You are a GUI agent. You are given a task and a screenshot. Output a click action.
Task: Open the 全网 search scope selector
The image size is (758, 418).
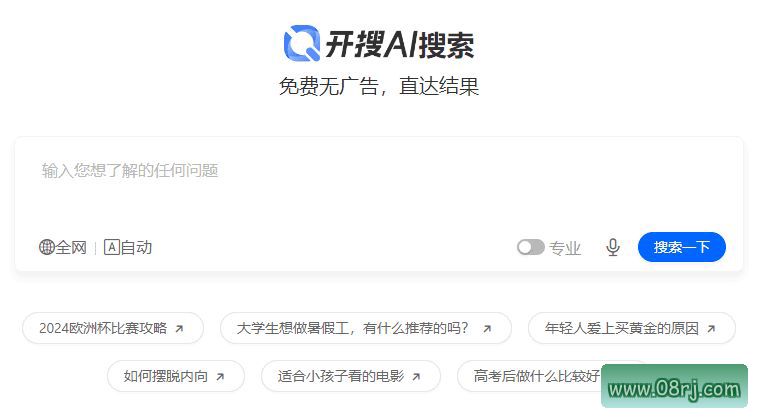[63, 247]
